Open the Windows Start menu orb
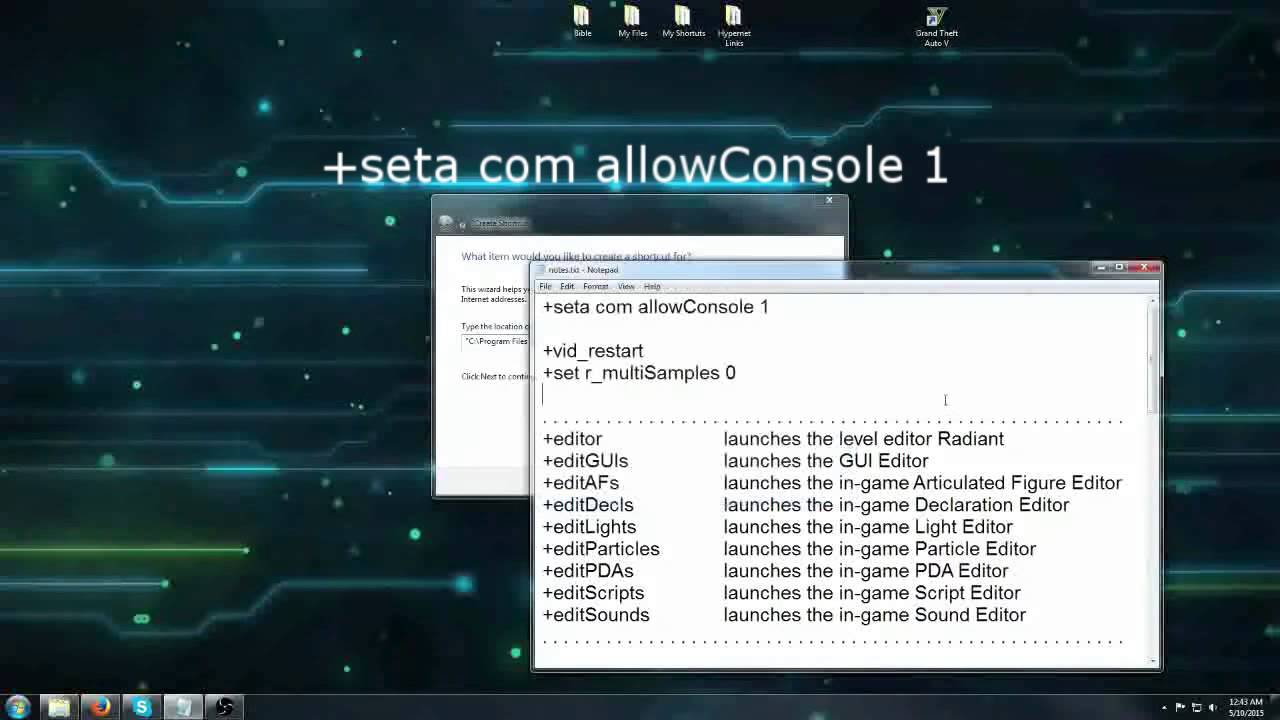 pos(18,707)
